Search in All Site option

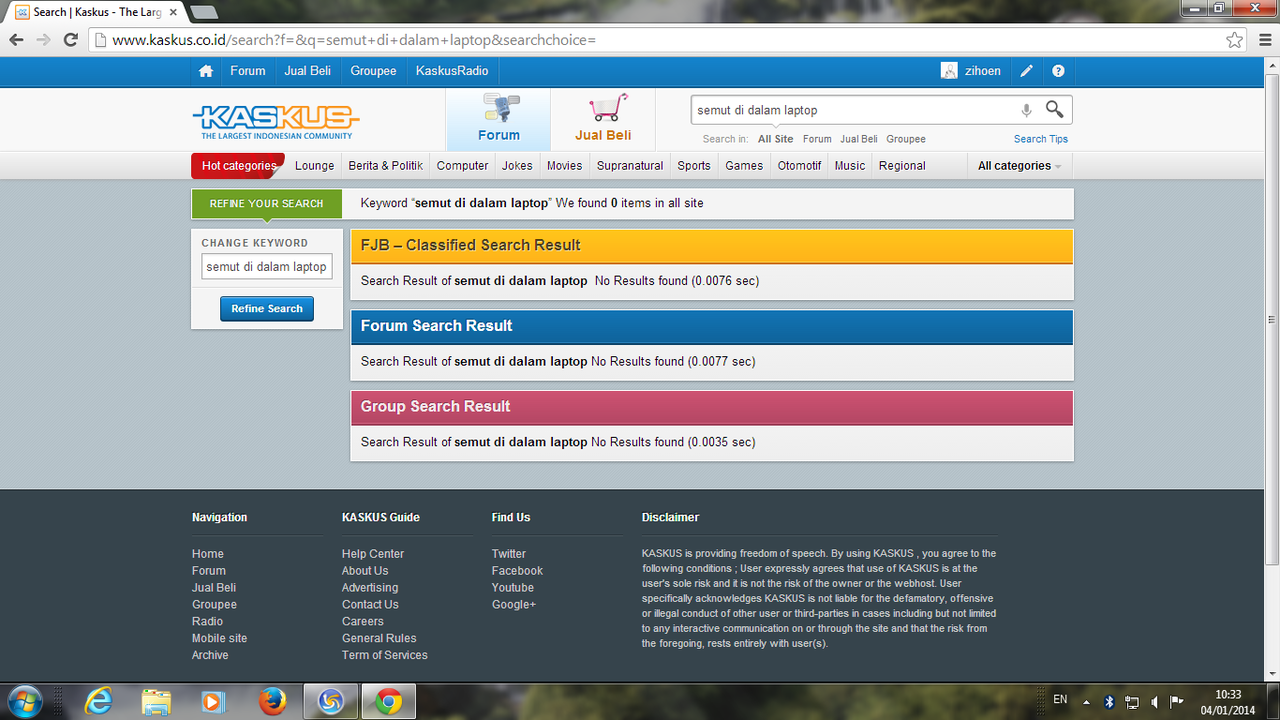pyautogui.click(x=776, y=139)
